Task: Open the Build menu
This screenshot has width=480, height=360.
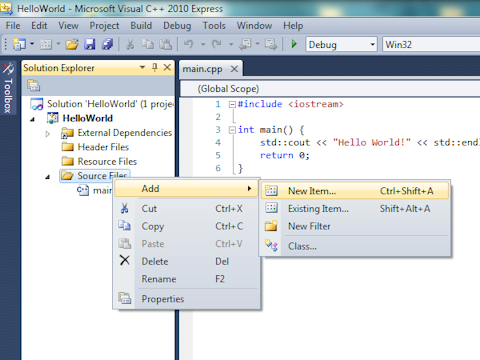Action: [141, 26]
